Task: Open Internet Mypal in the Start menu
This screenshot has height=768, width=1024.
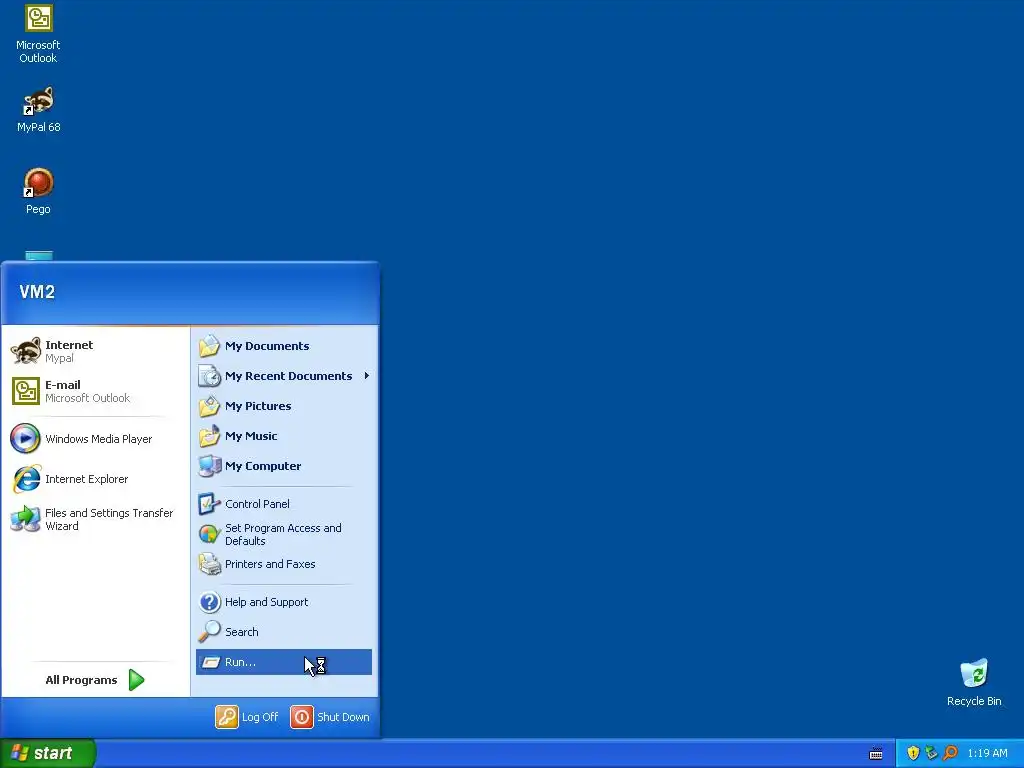Action: coord(95,351)
